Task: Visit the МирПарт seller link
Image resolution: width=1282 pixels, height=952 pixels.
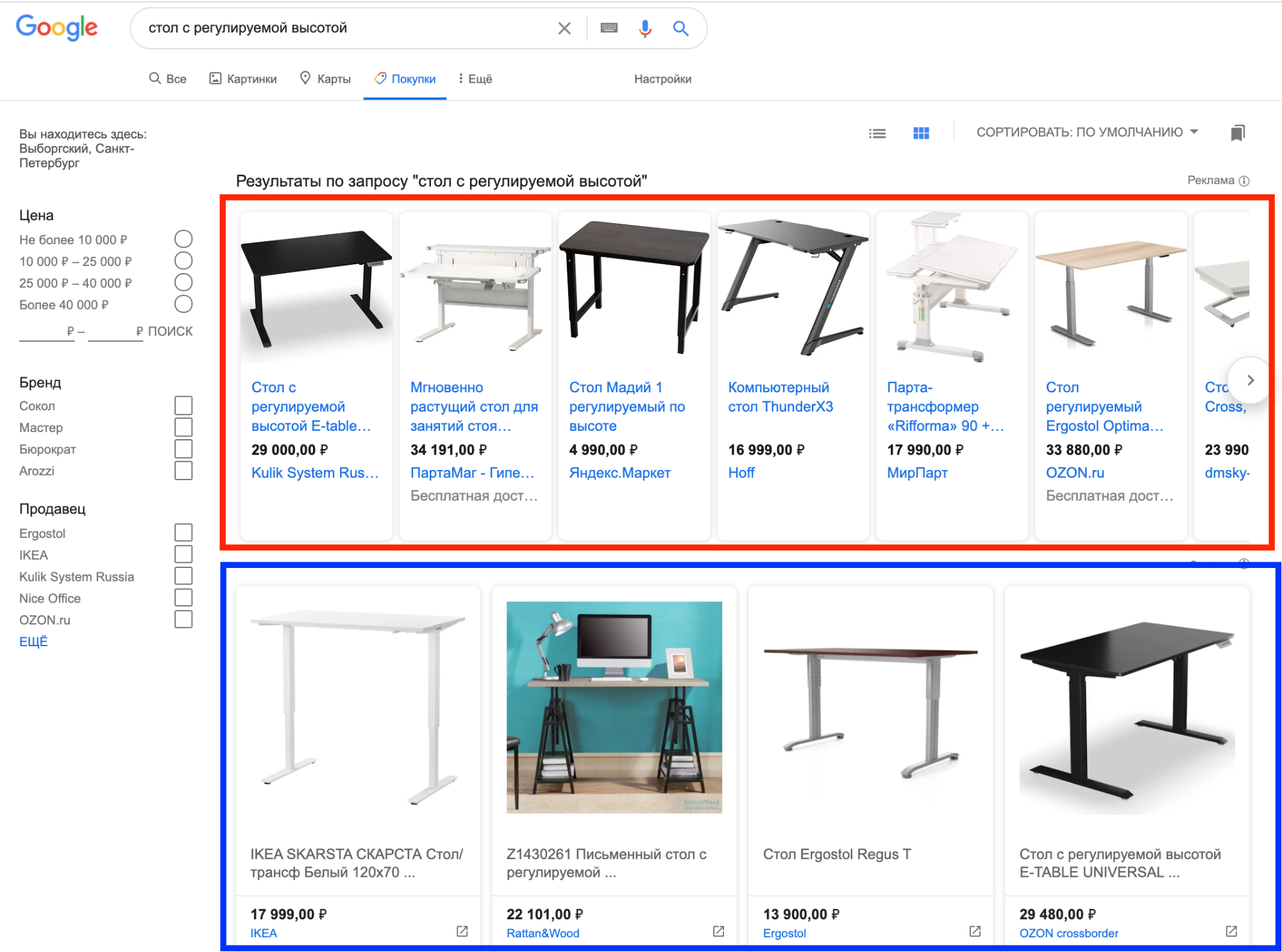Action: click(x=917, y=473)
